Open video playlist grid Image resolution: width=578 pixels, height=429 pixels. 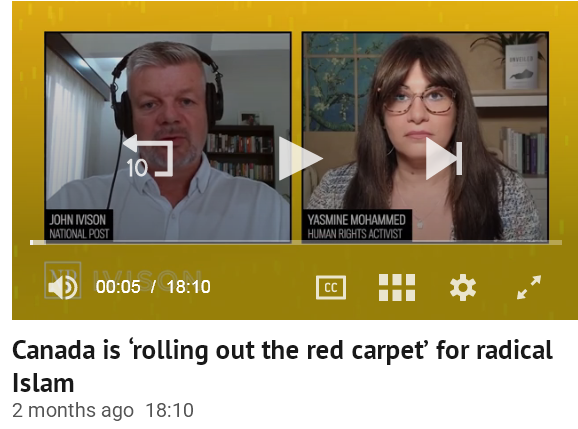(397, 287)
